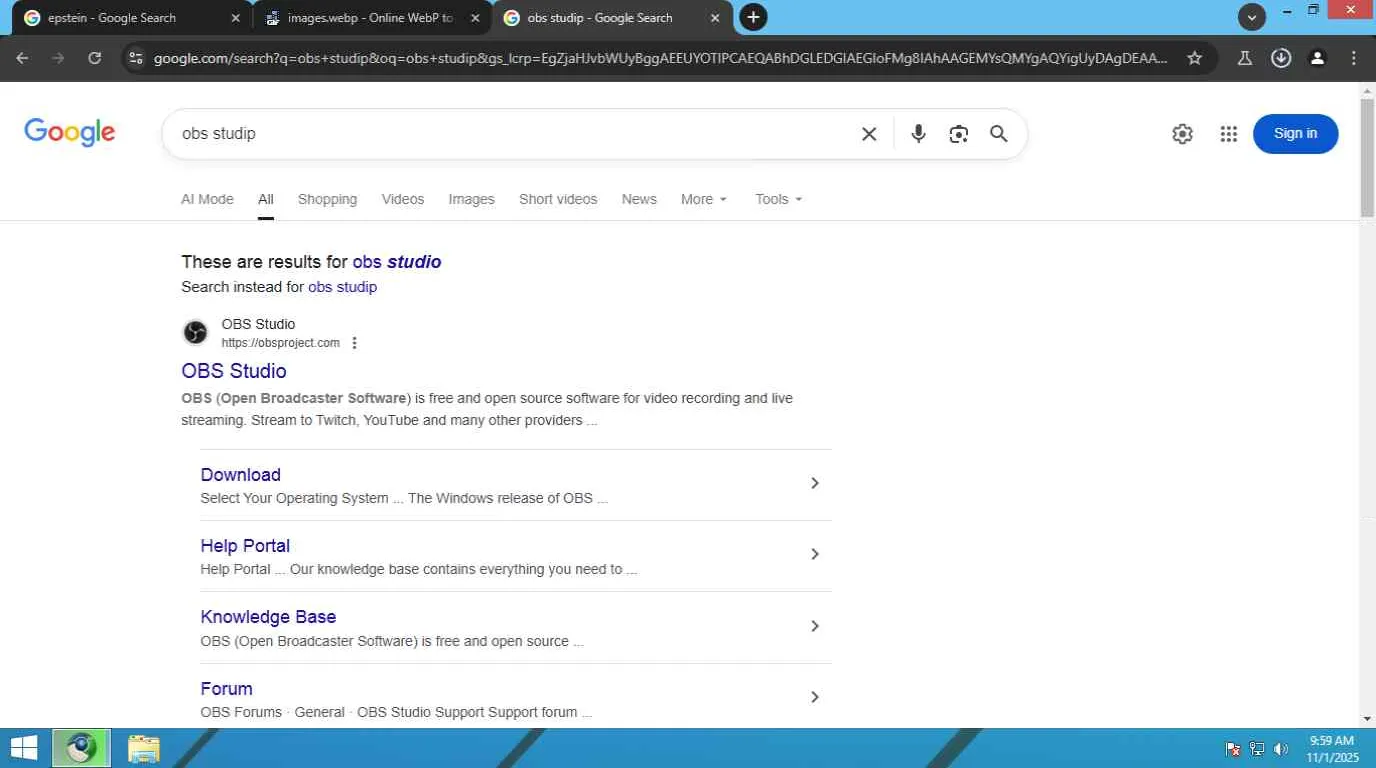This screenshot has height=768, width=1376.
Task: Close the images.webp tab
Action: pyautogui.click(x=475, y=18)
